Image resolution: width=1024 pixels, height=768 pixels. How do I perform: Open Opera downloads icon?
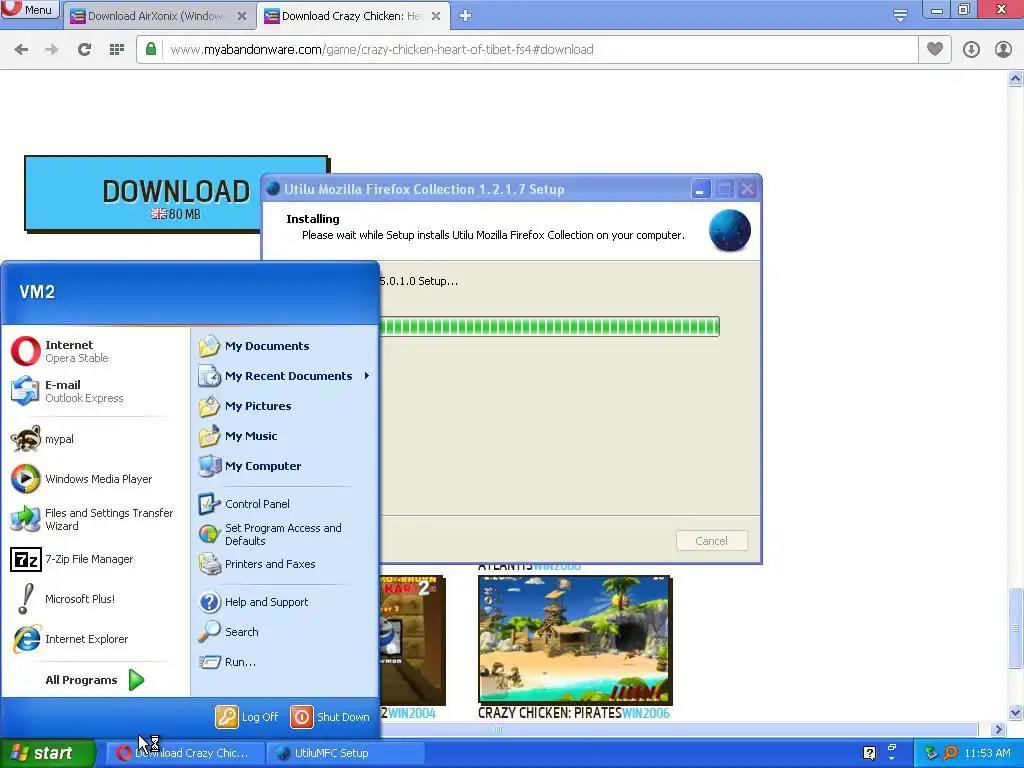point(971,49)
